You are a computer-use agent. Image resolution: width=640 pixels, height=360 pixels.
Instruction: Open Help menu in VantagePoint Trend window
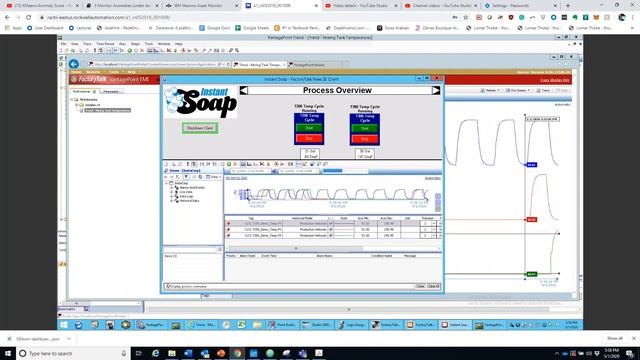coord(179,44)
